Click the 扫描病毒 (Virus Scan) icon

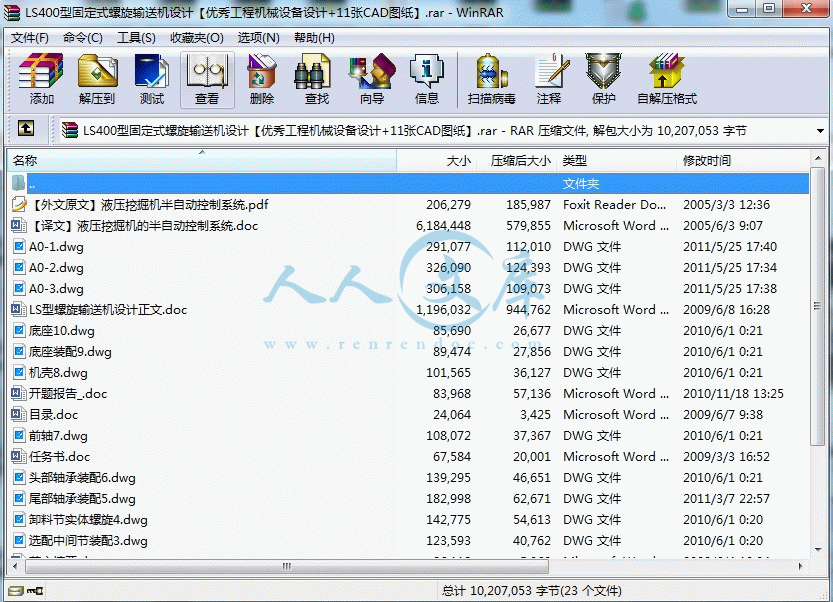pyautogui.click(x=491, y=79)
